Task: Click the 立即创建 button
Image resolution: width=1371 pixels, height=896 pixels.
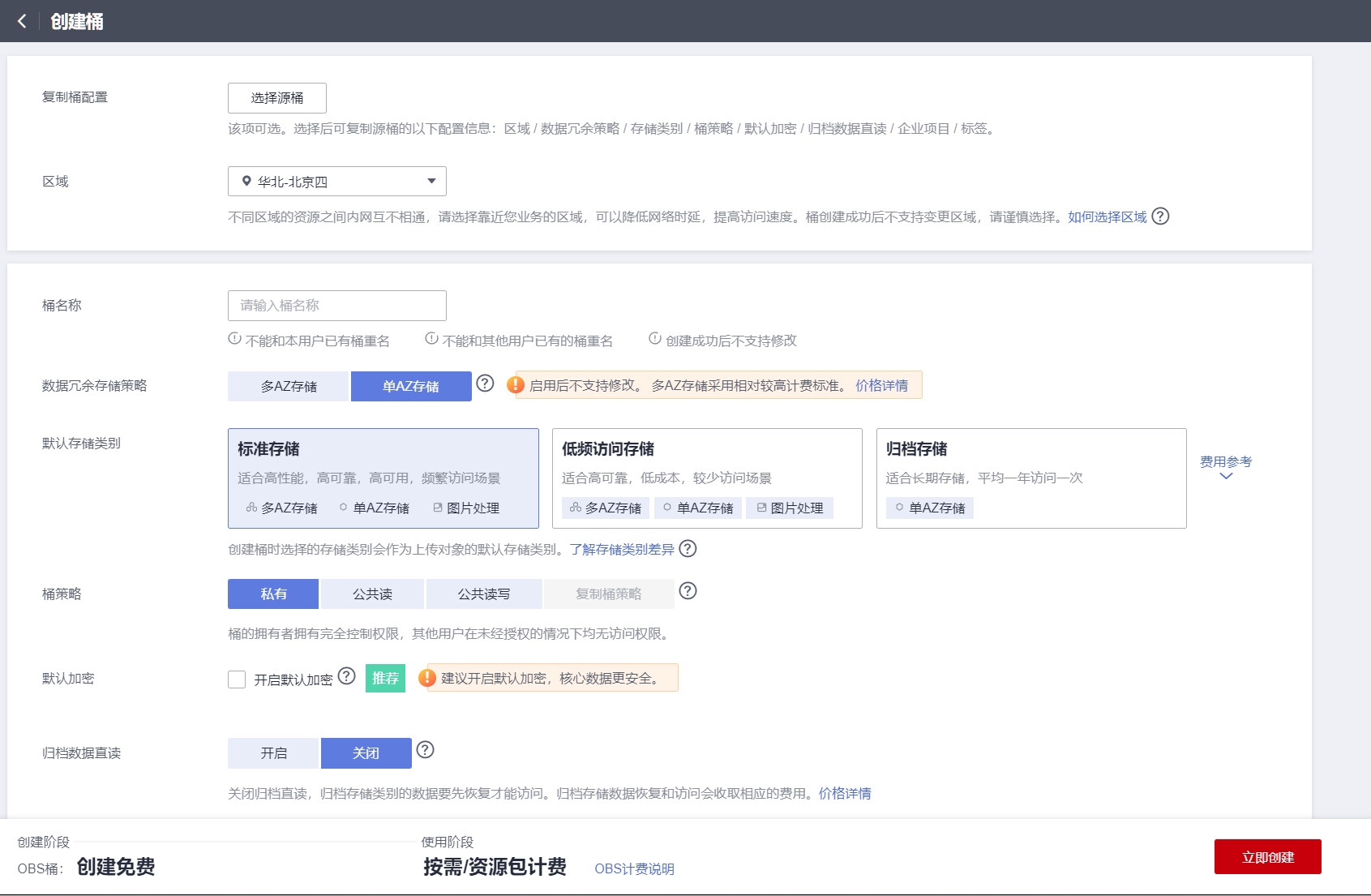Action: click(x=1268, y=857)
